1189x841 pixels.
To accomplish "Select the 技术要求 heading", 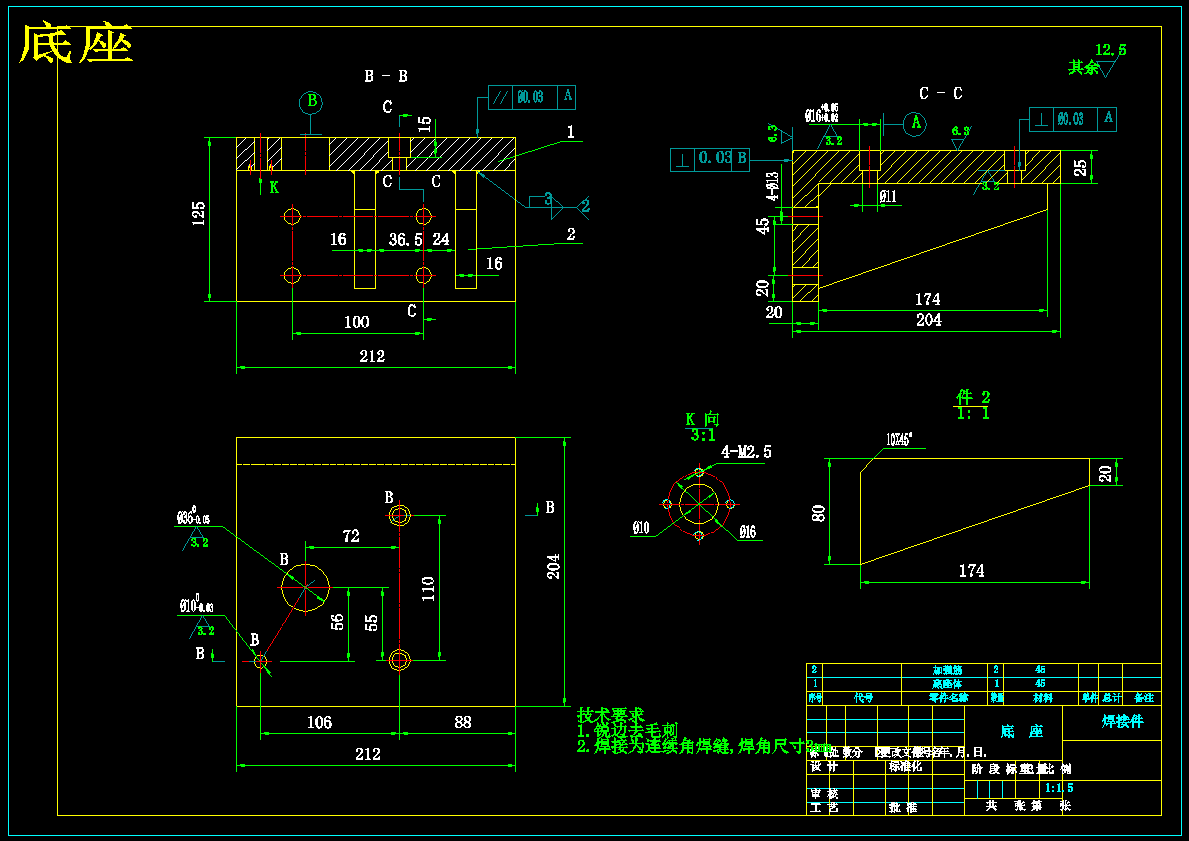I will (610, 715).
